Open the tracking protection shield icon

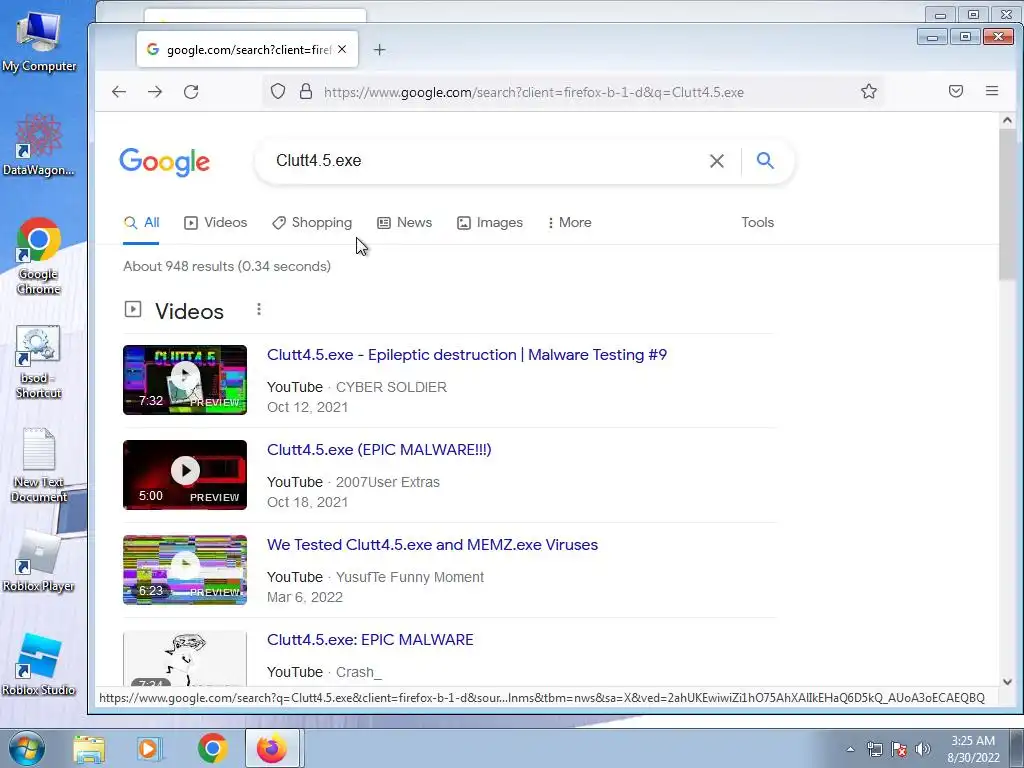[x=278, y=91]
